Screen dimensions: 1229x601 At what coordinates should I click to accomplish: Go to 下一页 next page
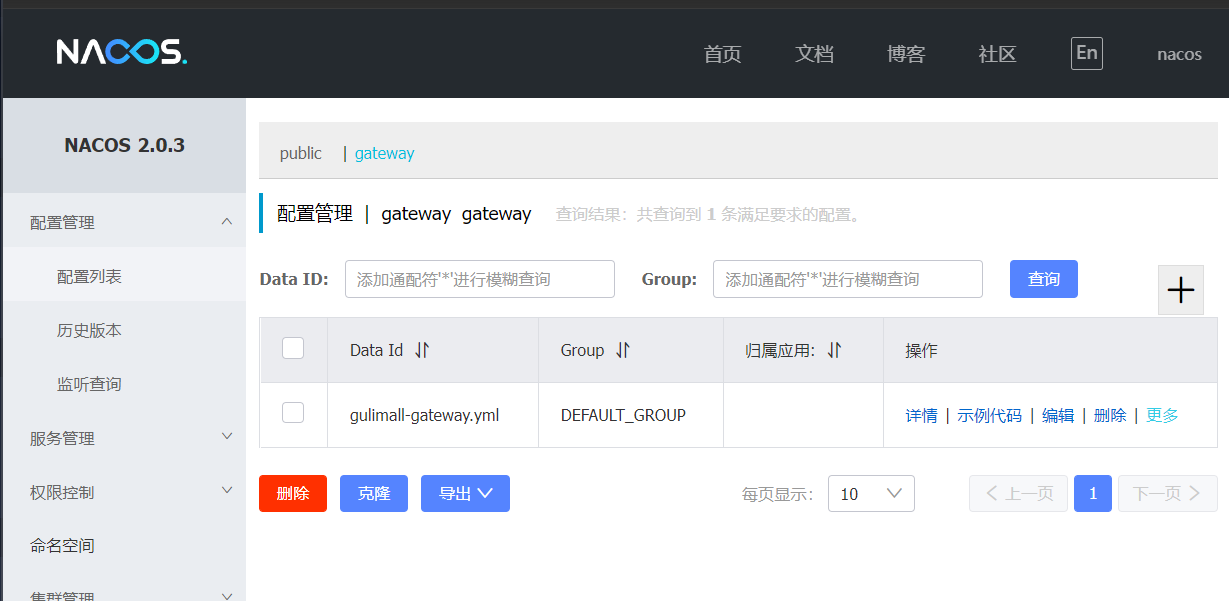click(x=1167, y=493)
